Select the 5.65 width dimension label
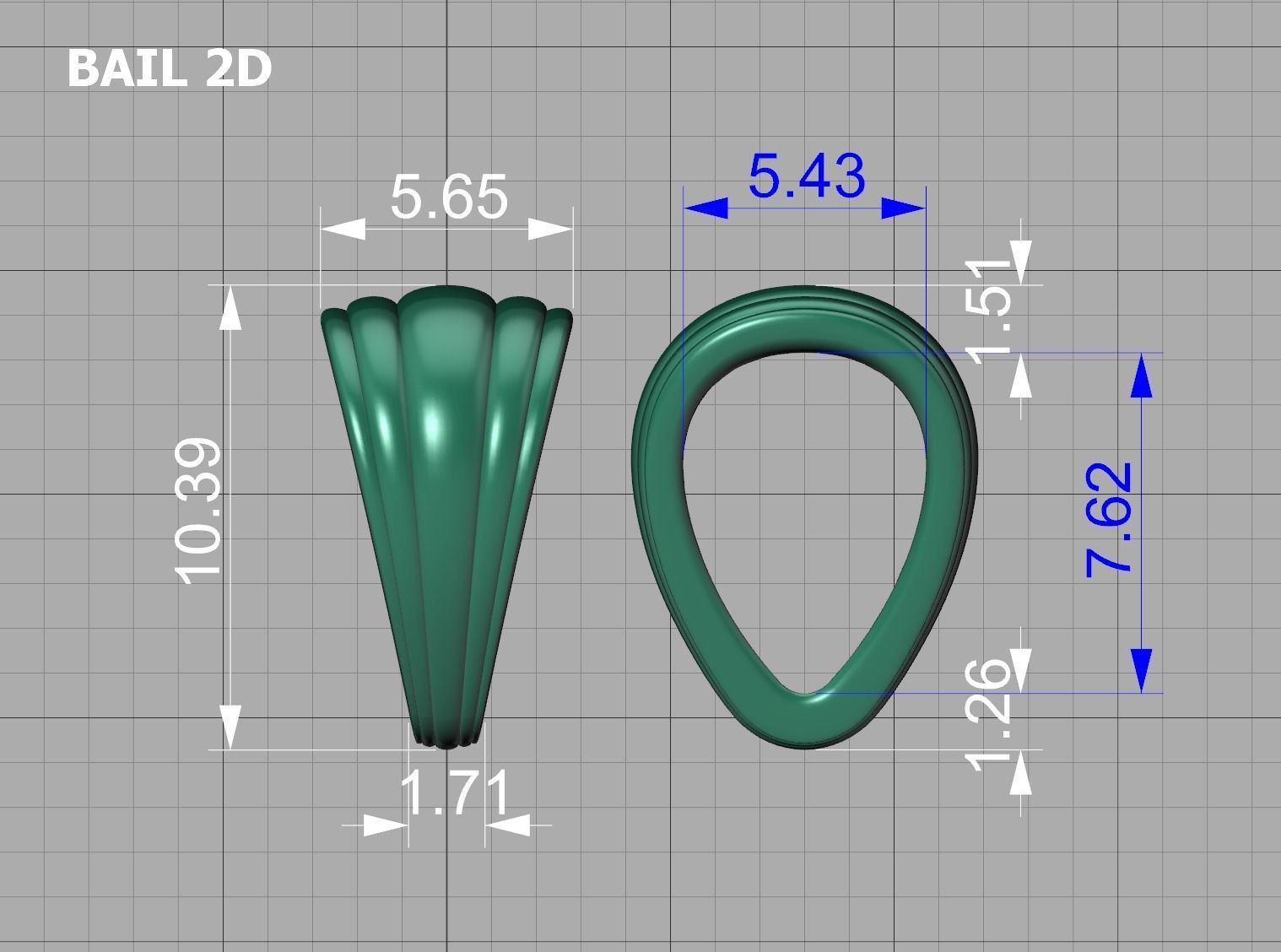This screenshot has height=952, width=1281. click(449, 197)
